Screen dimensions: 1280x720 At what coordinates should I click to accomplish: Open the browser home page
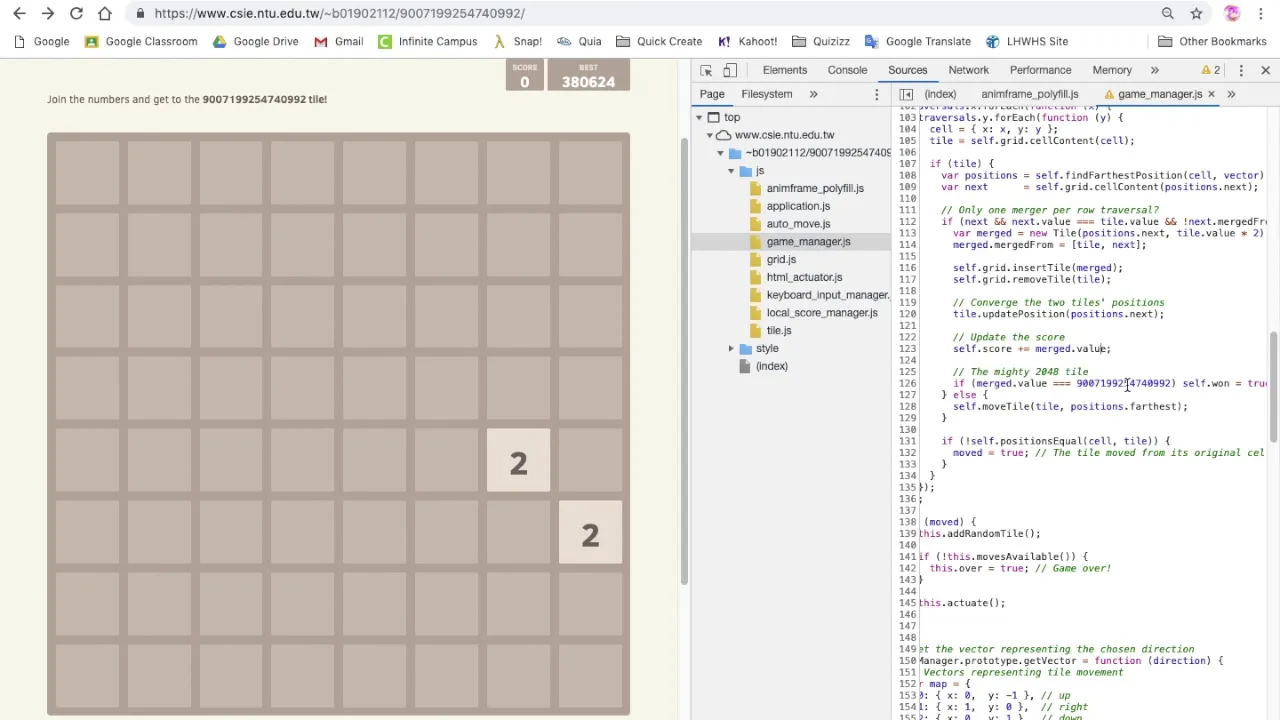click(105, 13)
